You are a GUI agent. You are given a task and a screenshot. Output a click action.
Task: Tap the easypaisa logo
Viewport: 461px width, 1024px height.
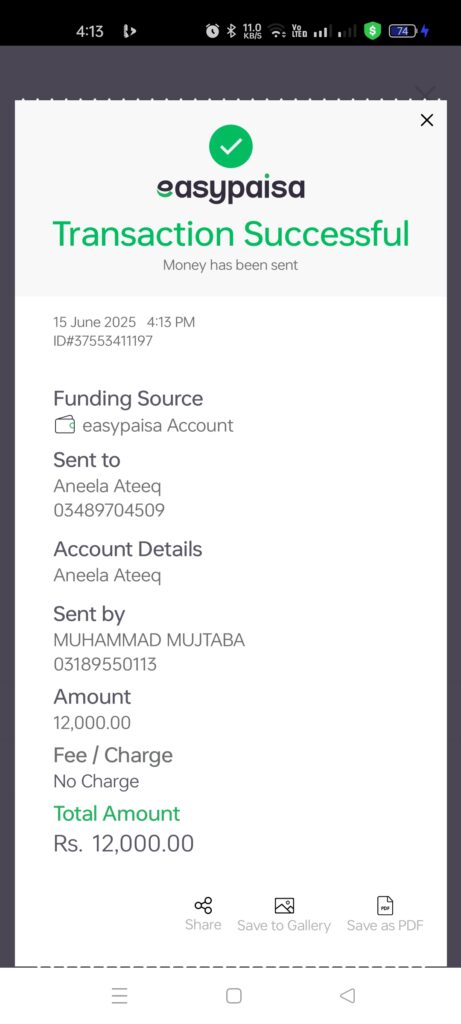pyautogui.click(x=230, y=189)
